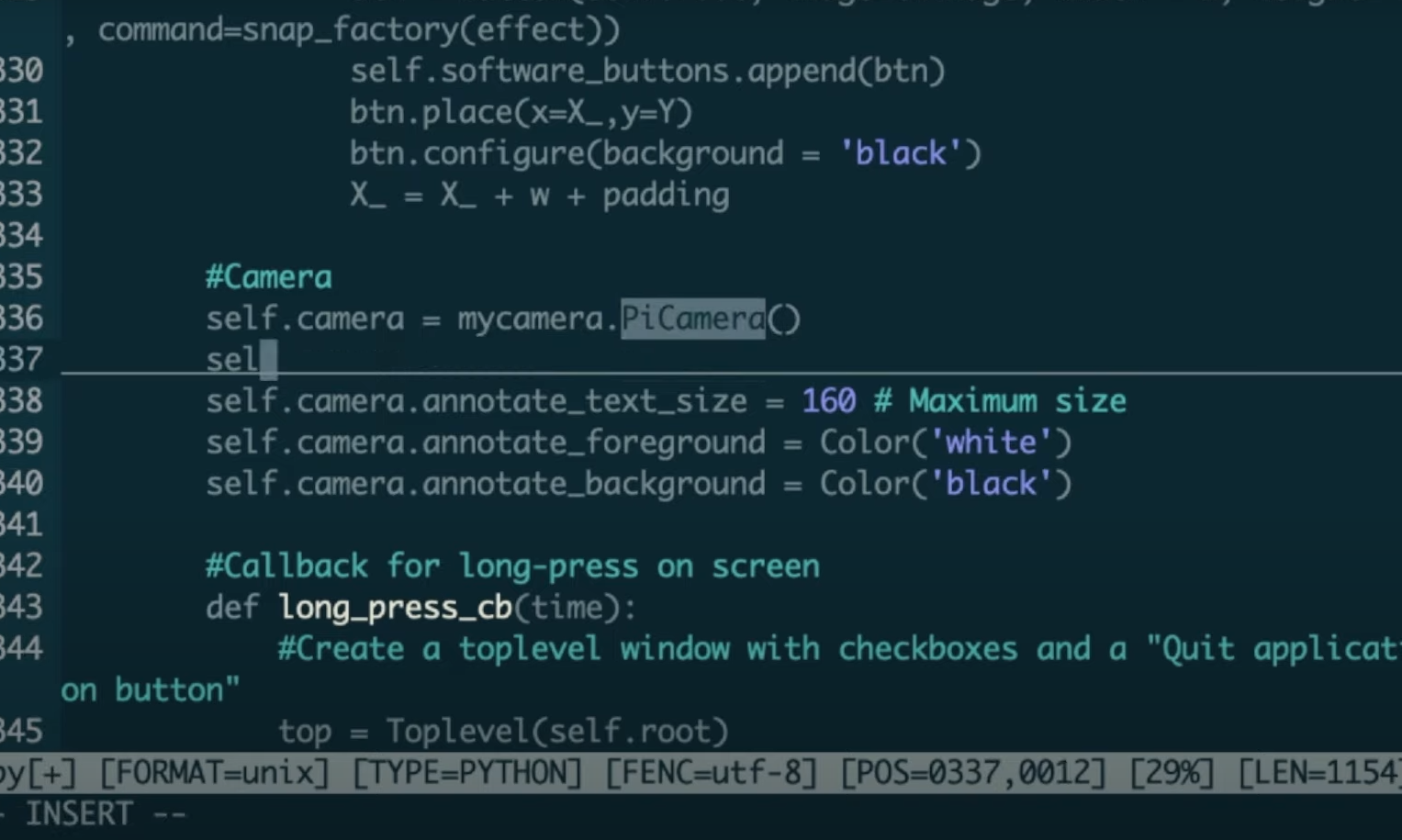
Task: Click the 'white' string literal
Action: pyautogui.click(x=991, y=442)
